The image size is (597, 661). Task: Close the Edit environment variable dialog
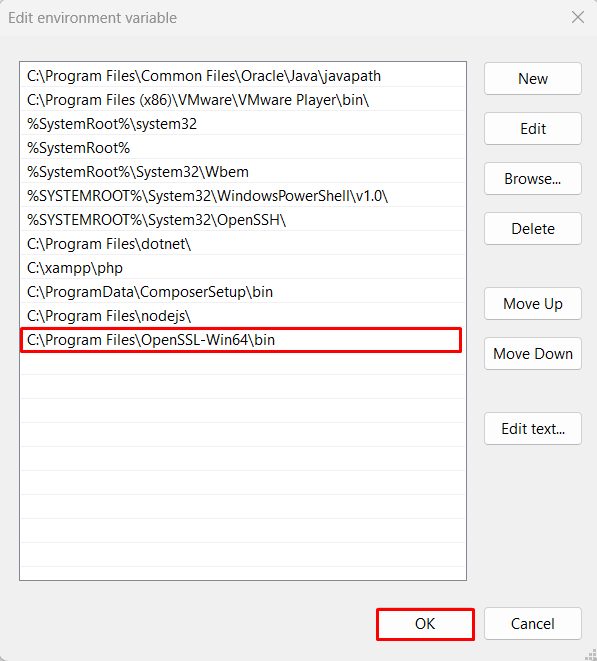[578, 17]
